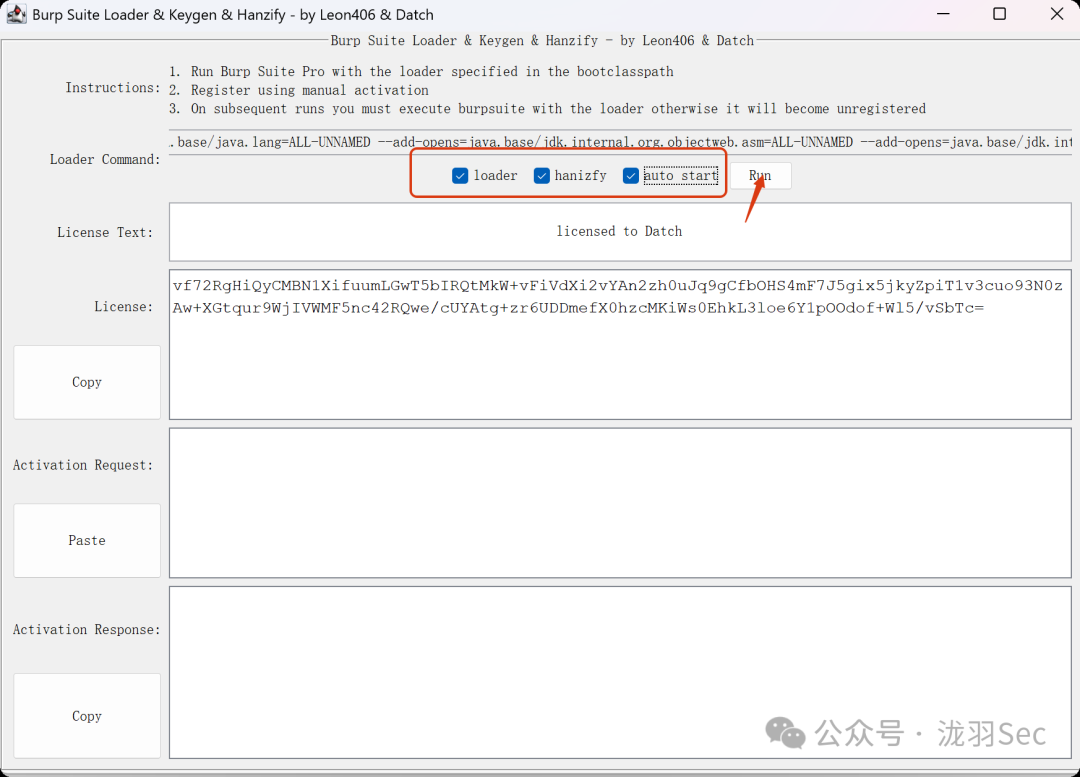
Task: Close the Burp Suite Loader window
Action: (1056, 14)
